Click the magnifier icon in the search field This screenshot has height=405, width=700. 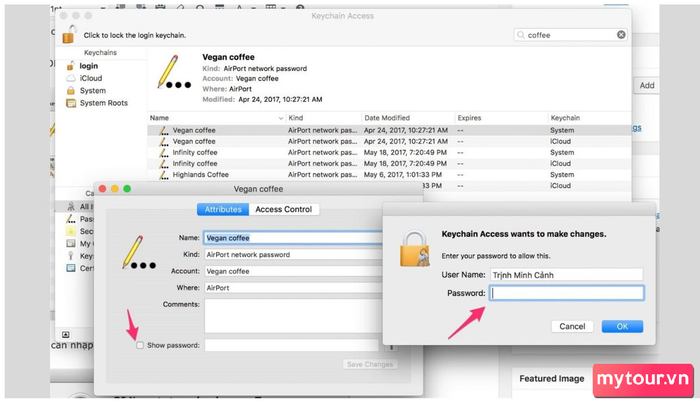(x=521, y=35)
